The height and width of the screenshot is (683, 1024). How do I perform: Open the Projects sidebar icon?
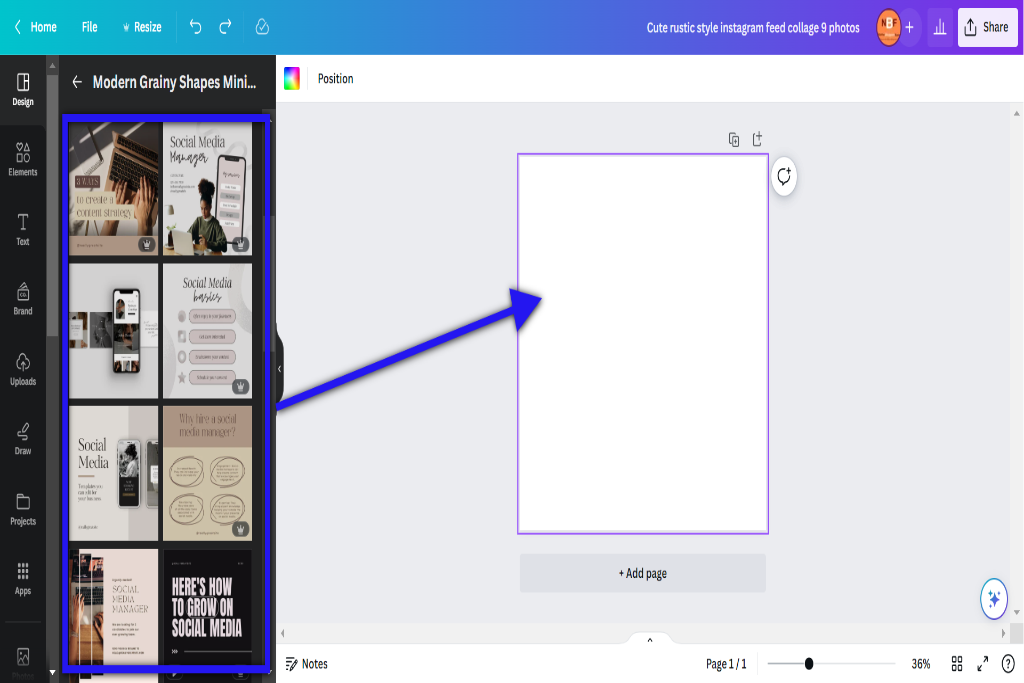pyautogui.click(x=23, y=509)
